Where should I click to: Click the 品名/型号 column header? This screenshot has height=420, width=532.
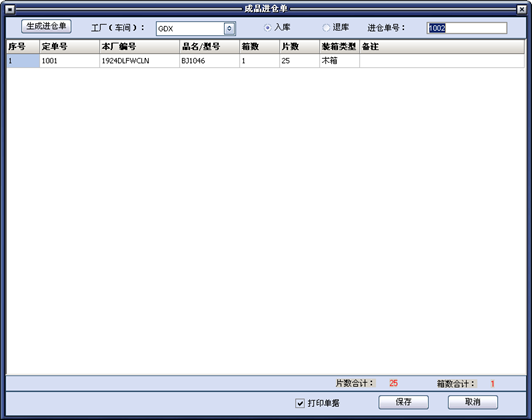coord(209,46)
